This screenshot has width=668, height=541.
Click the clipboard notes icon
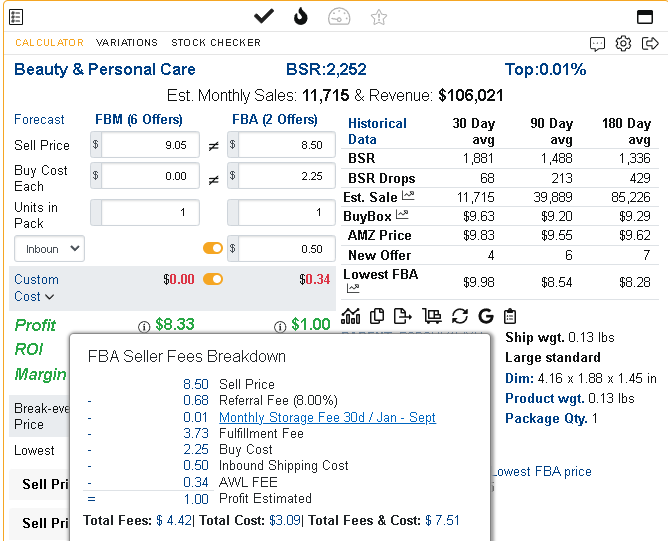(x=510, y=316)
